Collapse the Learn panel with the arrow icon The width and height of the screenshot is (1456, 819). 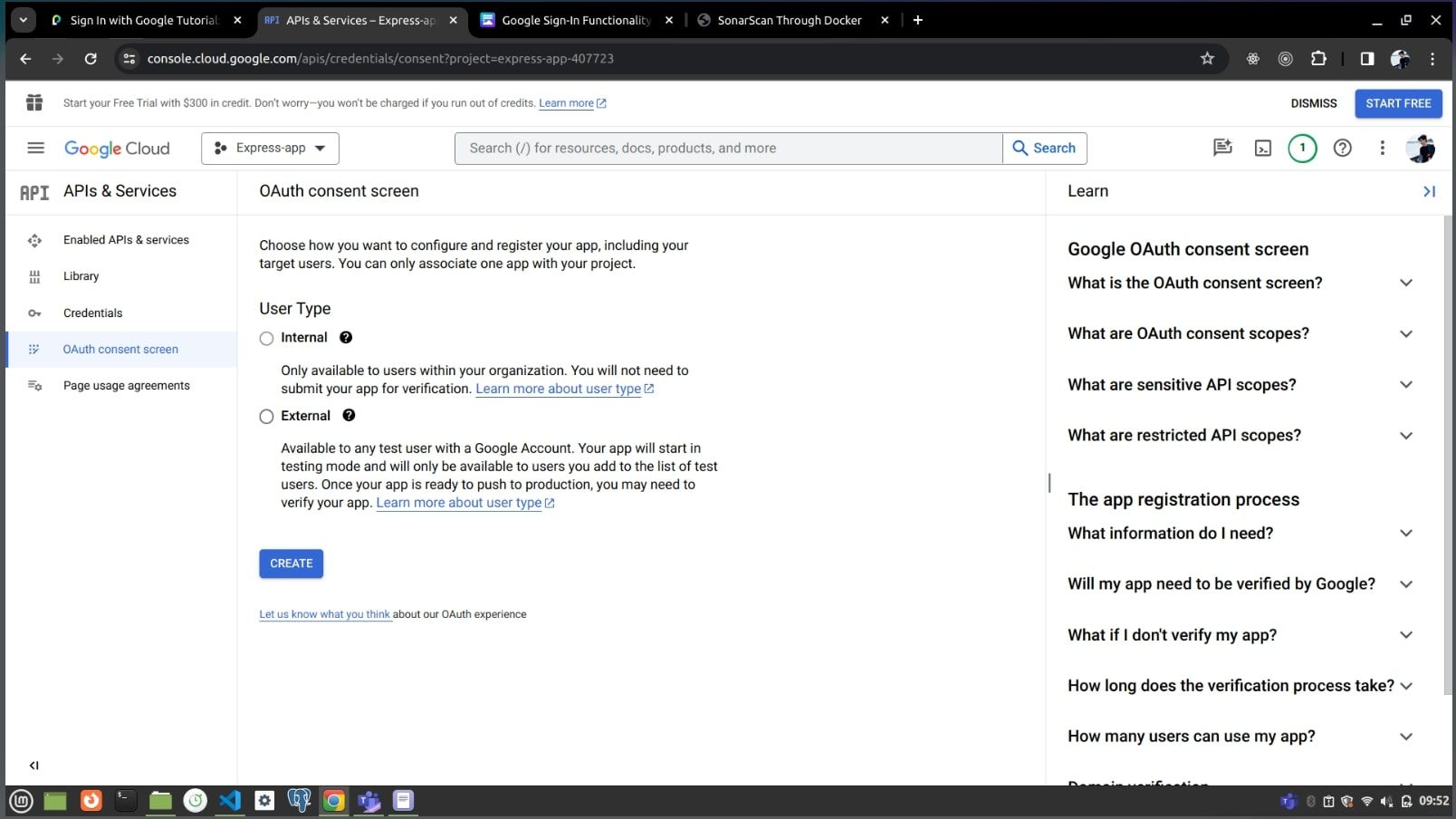[1429, 191]
